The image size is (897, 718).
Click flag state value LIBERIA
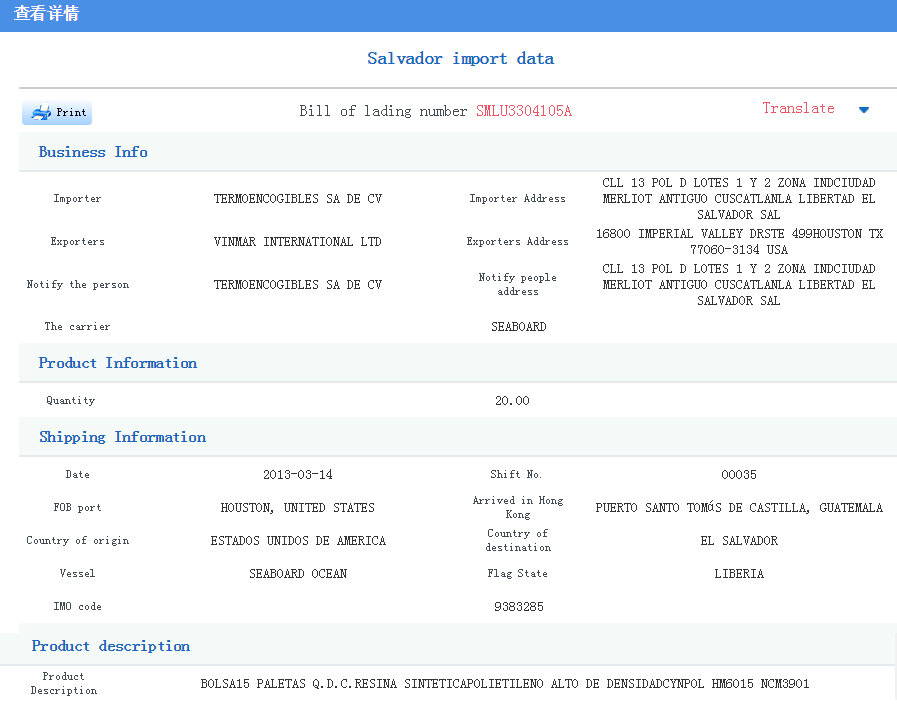tap(739, 573)
